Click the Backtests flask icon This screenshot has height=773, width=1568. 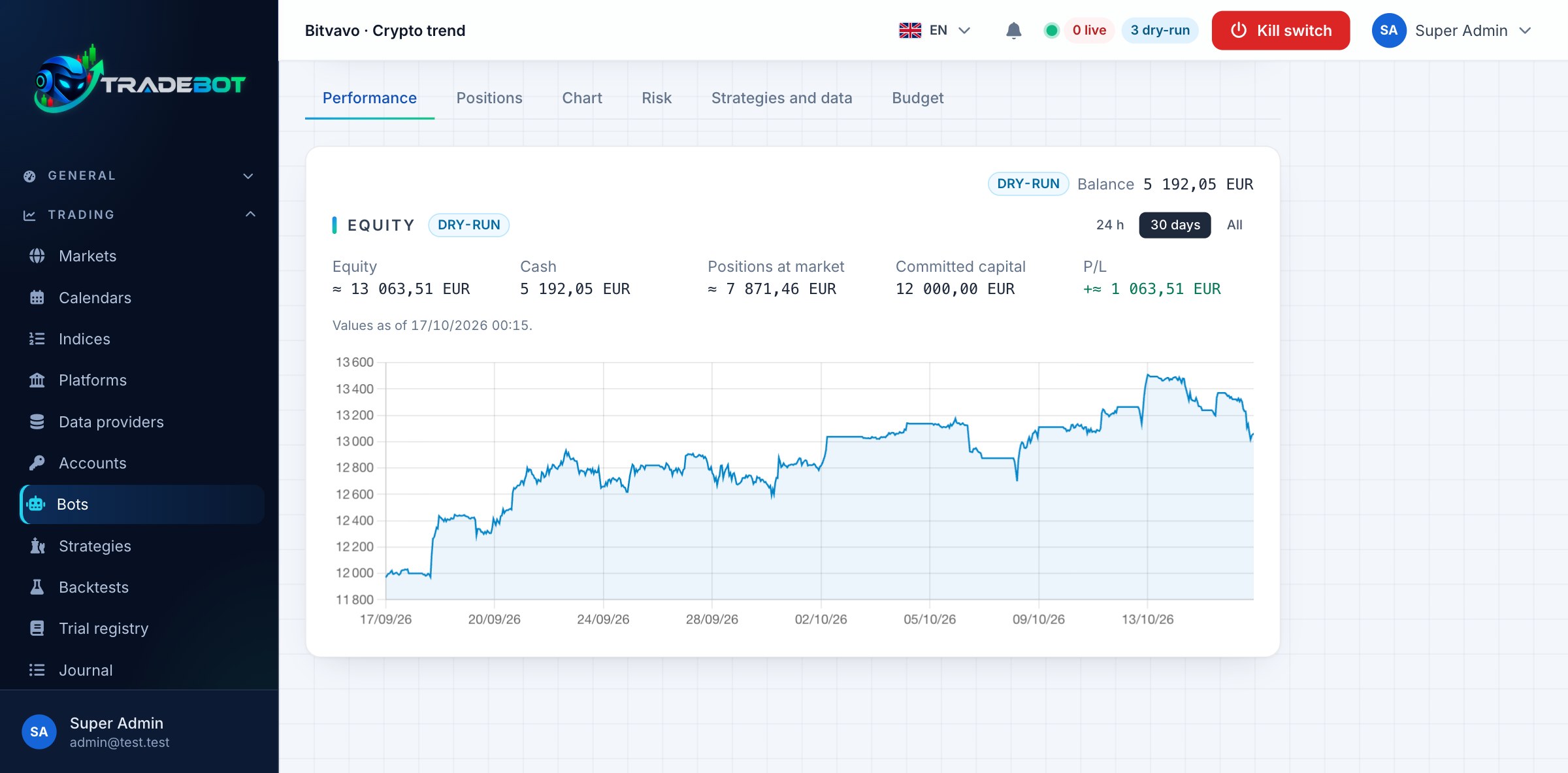[x=37, y=587]
